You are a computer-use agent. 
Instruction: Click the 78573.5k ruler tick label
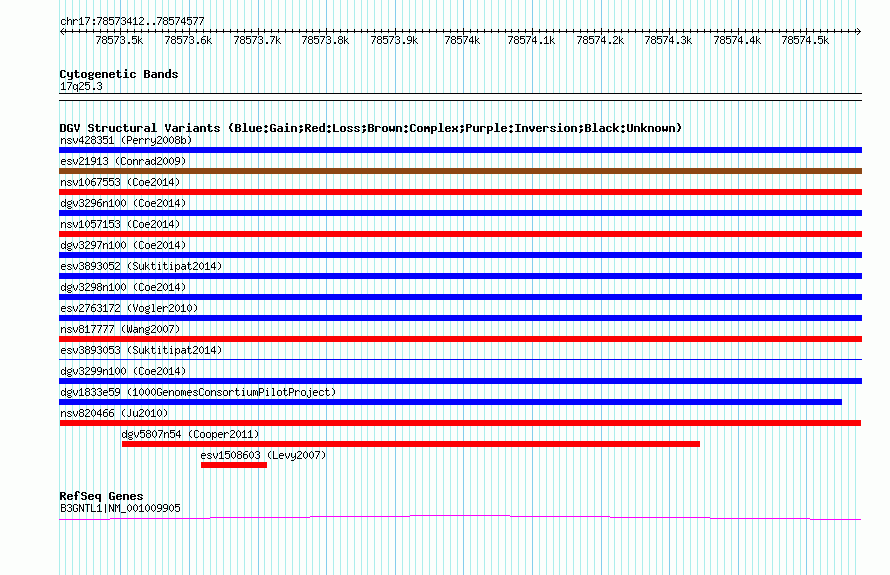(119, 40)
